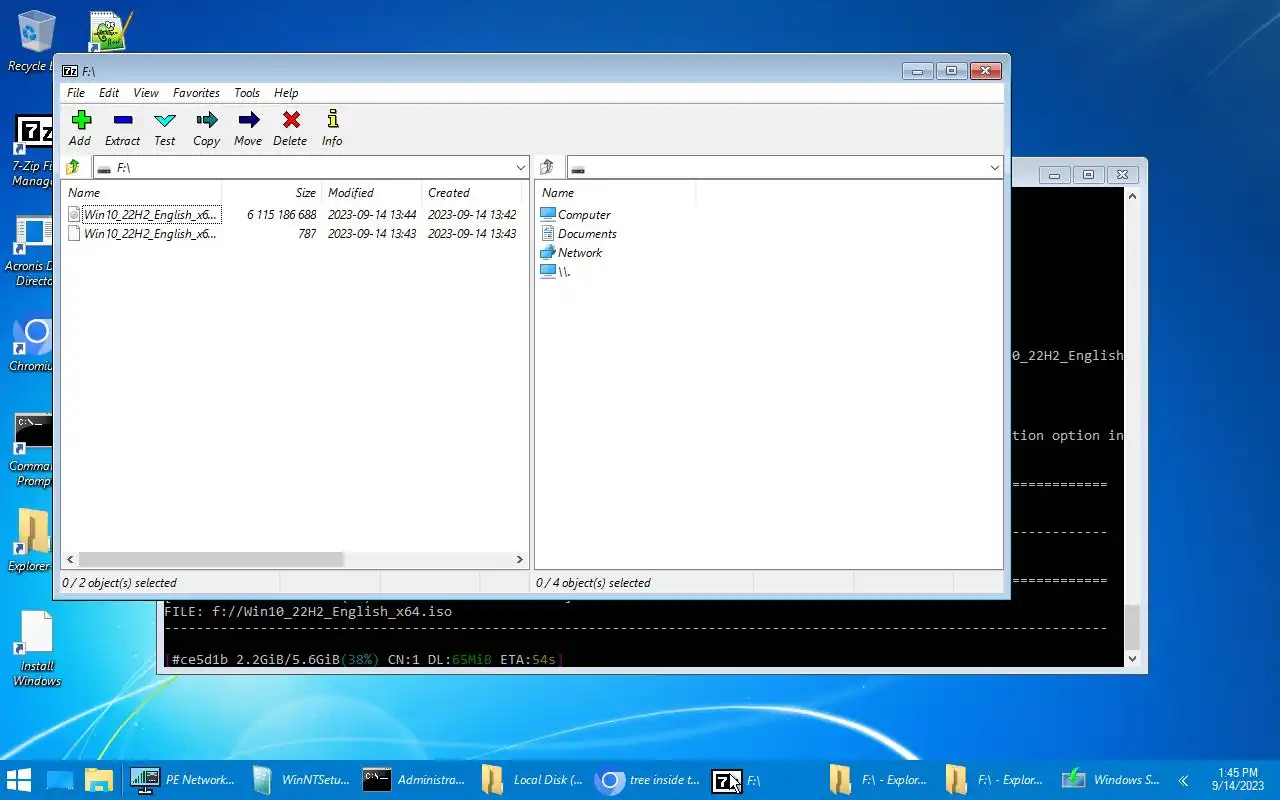Click the left panel horizontal scrollbar thumb
This screenshot has width=1280, height=800.
211,560
